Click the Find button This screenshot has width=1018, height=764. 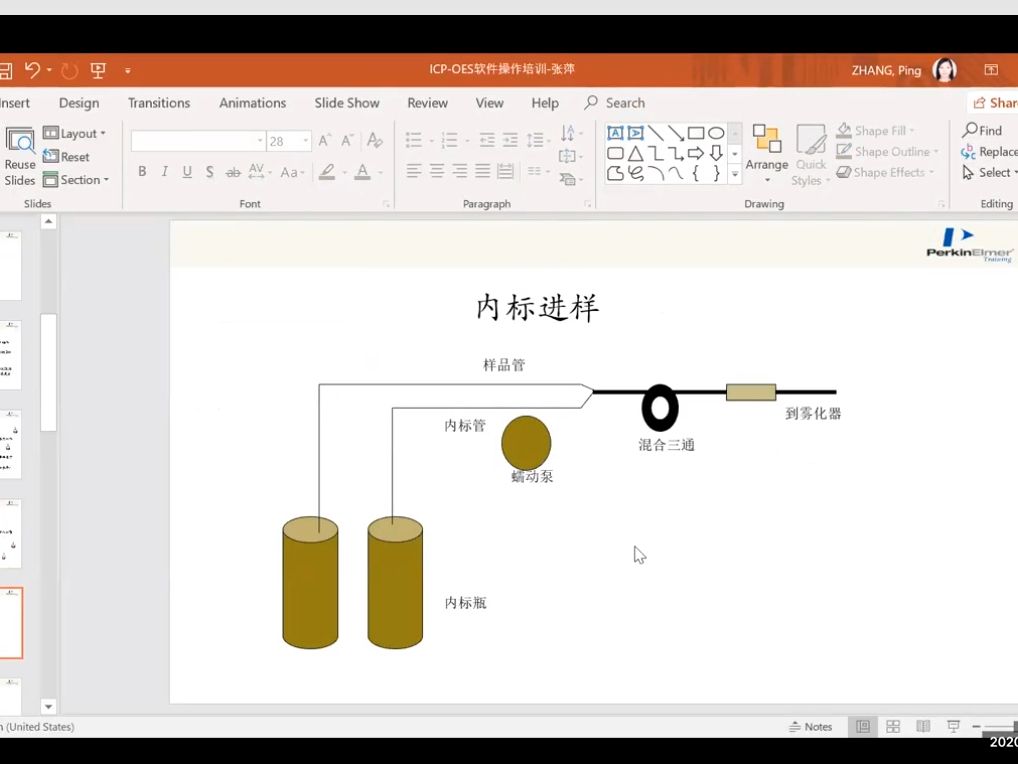pos(983,130)
